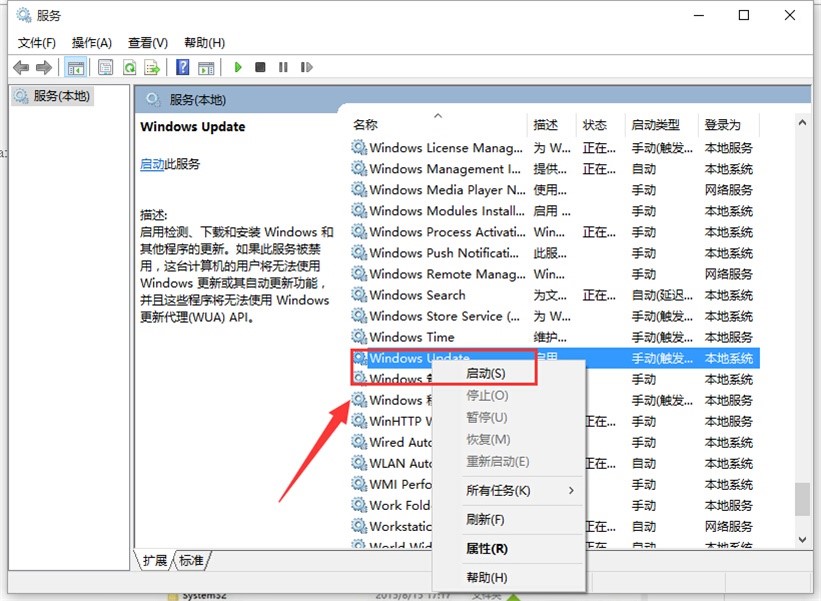Stop the service with the black square icon

tap(260, 67)
